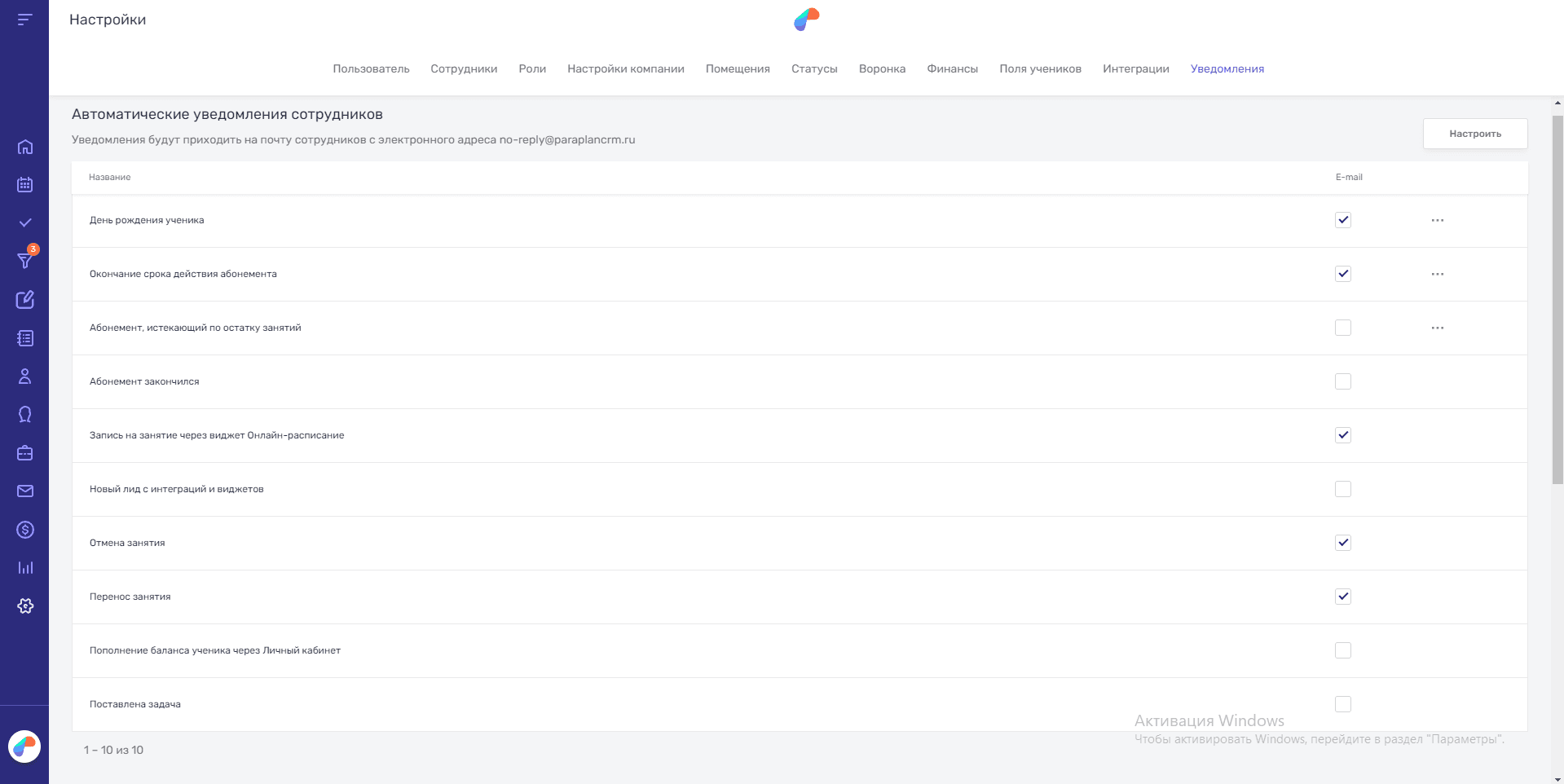1564x784 pixels.
Task: Open the bar chart reports icon
Action: point(25,568)
